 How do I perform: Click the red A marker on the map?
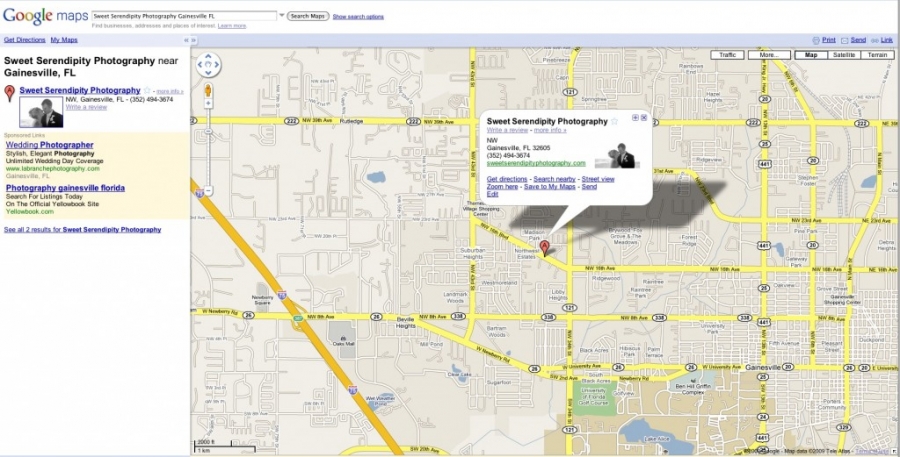pos(545,248)
